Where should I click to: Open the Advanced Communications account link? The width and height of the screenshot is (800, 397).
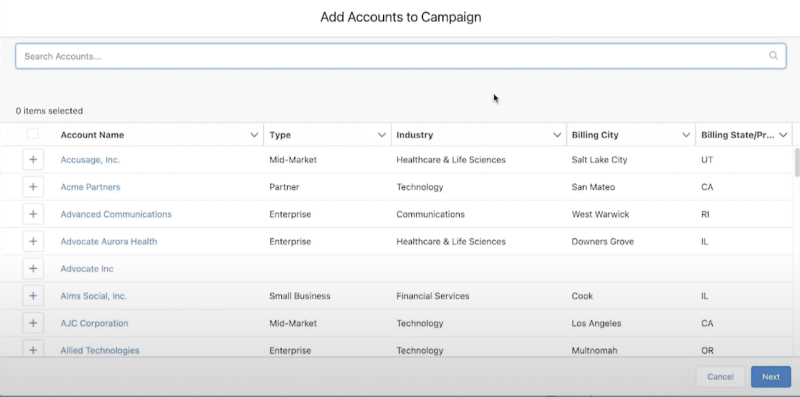click(116, 214)
